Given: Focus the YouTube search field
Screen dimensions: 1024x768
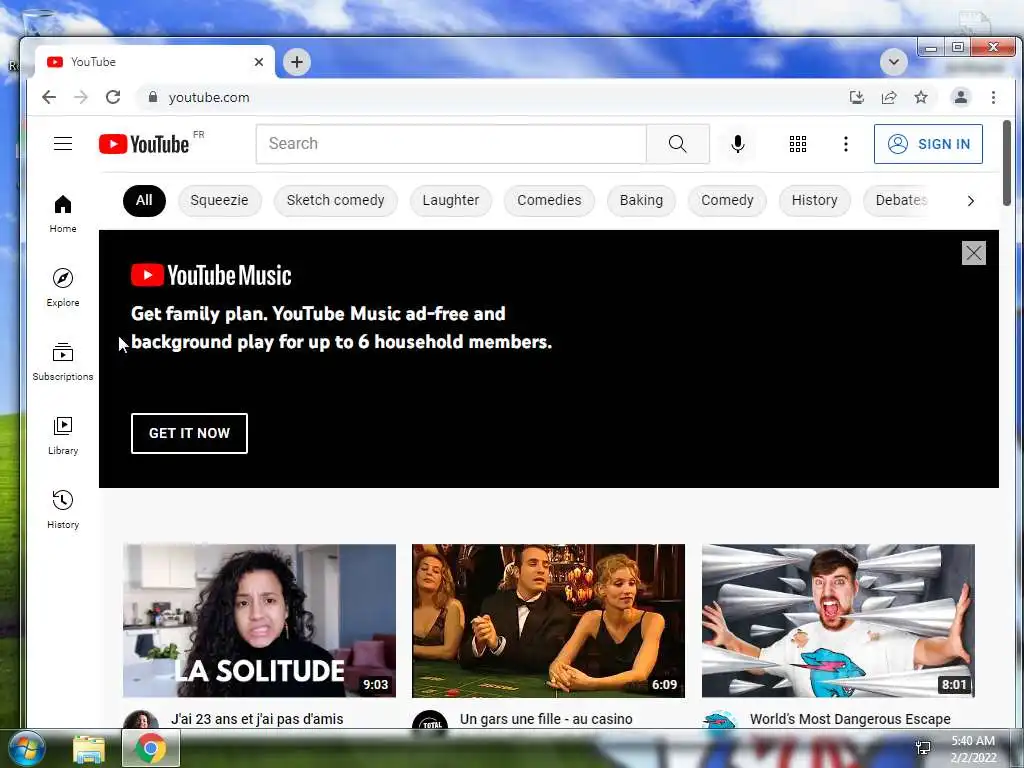Looking at the screenshot, I should 451,144.
